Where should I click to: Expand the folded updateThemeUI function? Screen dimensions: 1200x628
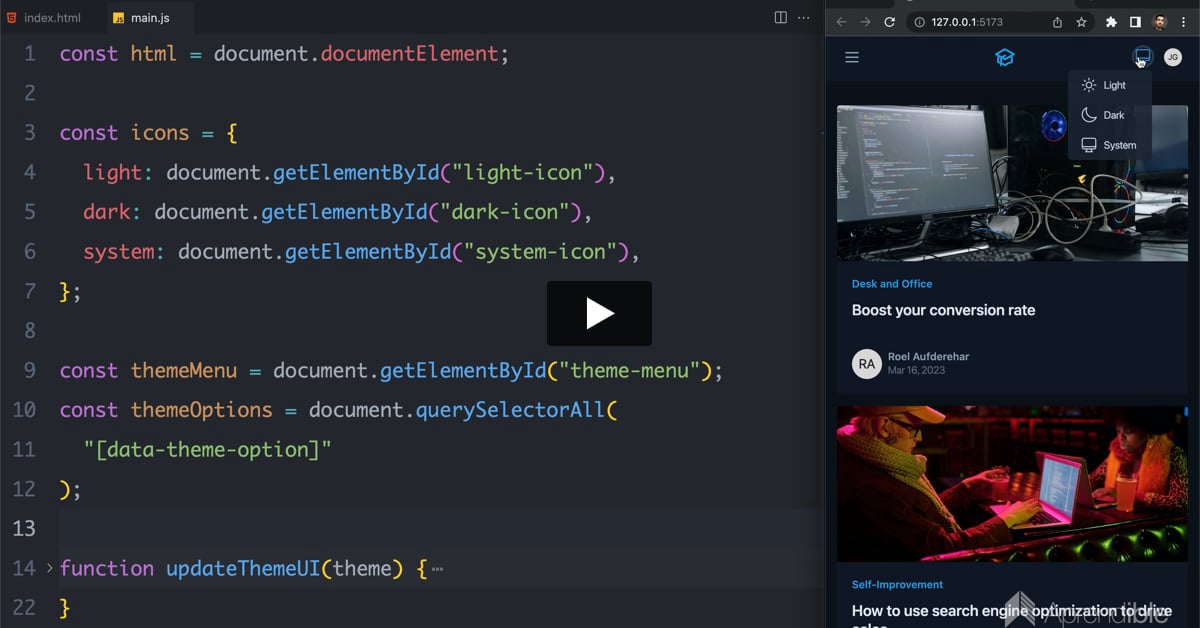point(49,569)
